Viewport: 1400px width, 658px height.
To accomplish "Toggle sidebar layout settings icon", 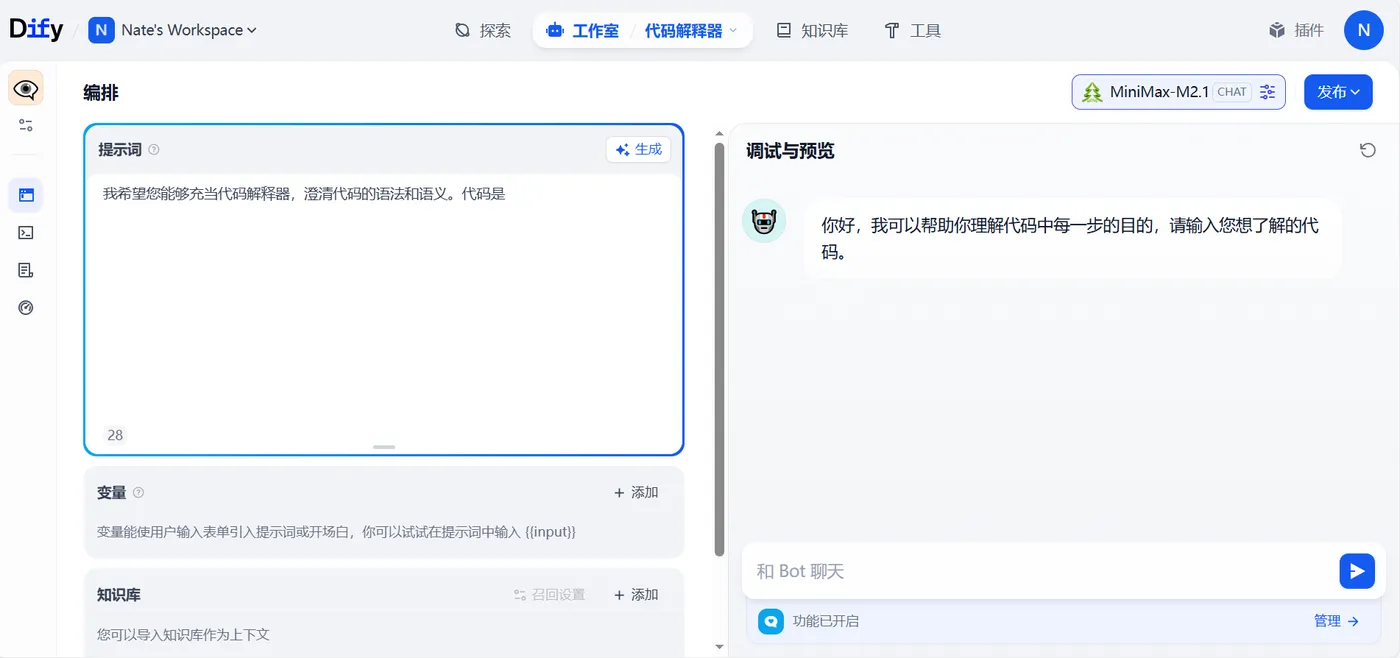I will 26,125.
